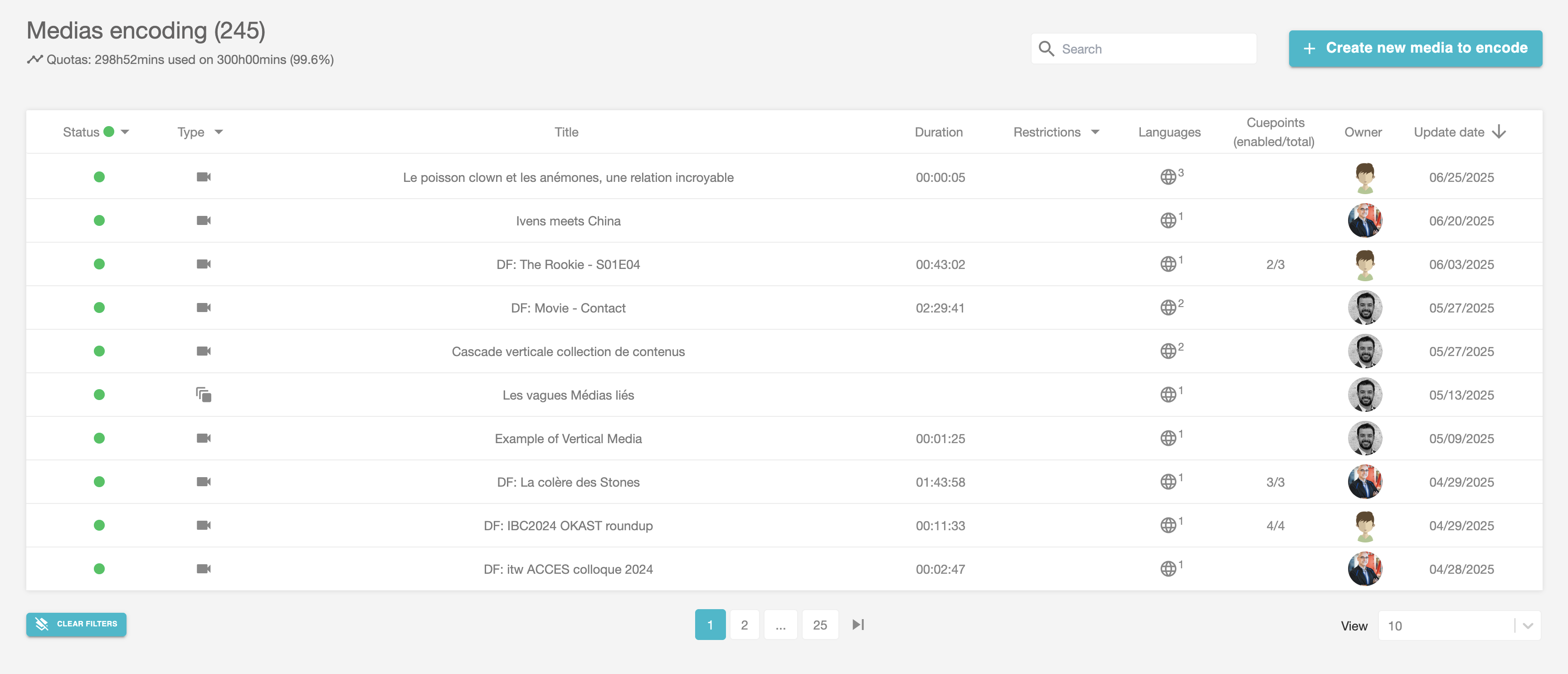Click the owner avatar for Le poisson clown row
The image size is (1568, 674).
[1365, 178]
